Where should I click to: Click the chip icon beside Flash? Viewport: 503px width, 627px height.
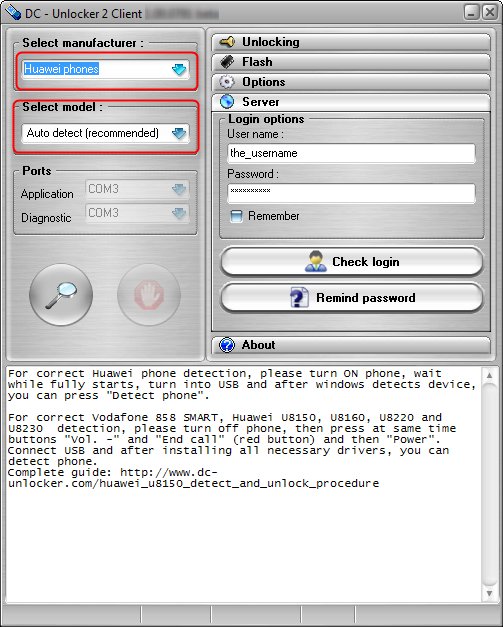click(227, 62)
